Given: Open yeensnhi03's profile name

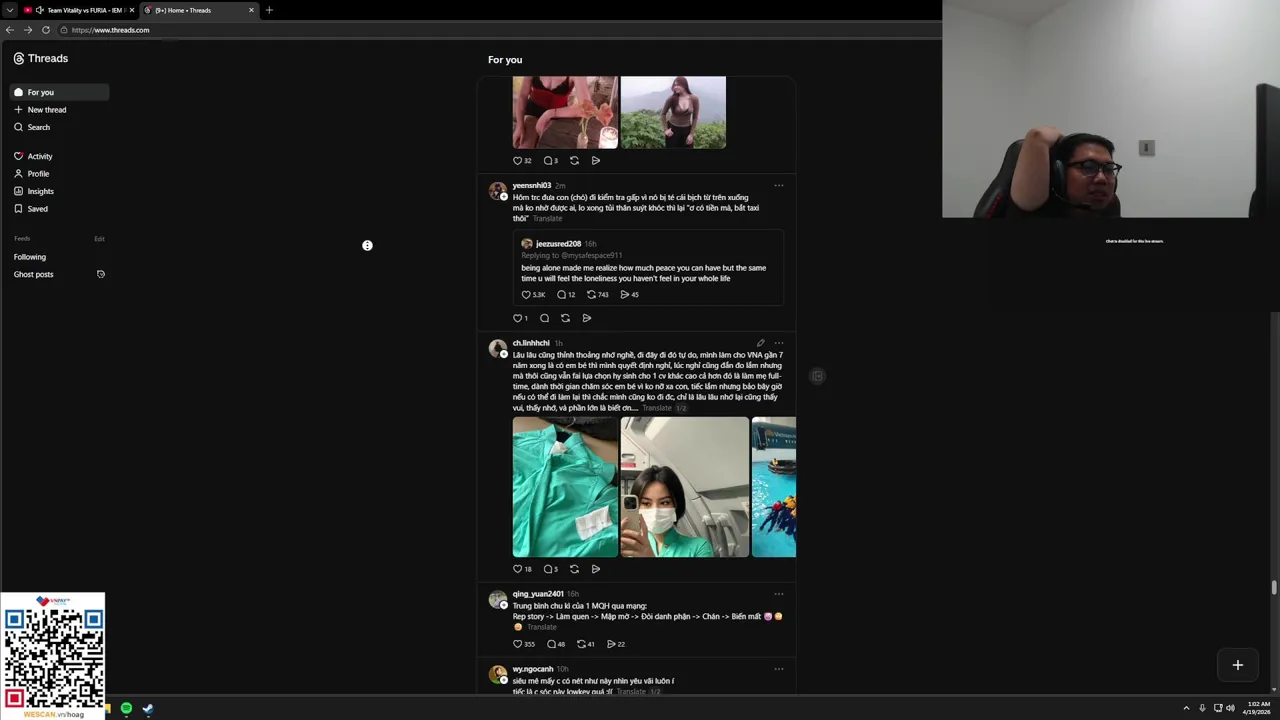Looking at the screenshot, I should click(532, 185).
